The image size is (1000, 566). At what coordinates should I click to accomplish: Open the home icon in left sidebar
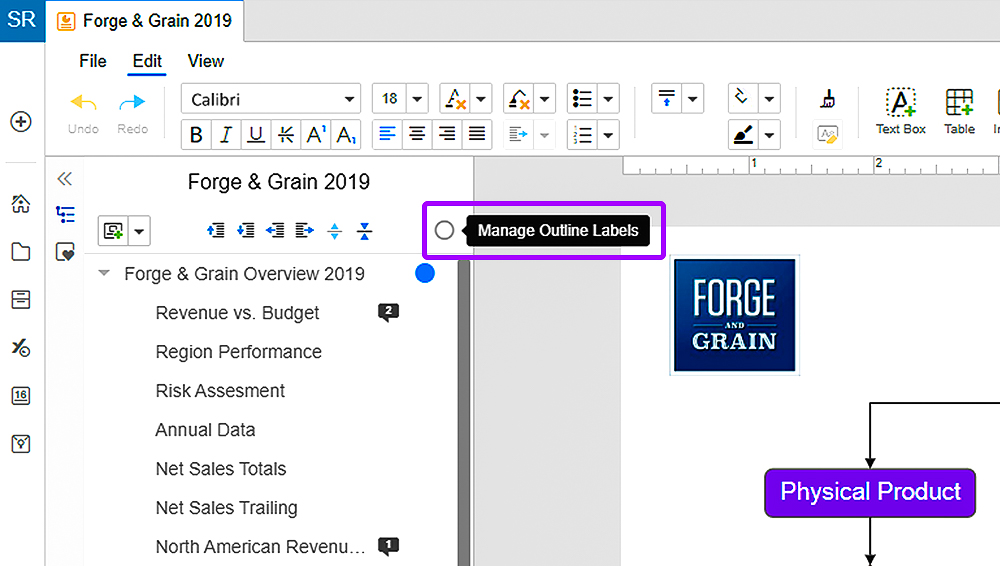click(x=21, y=204)
